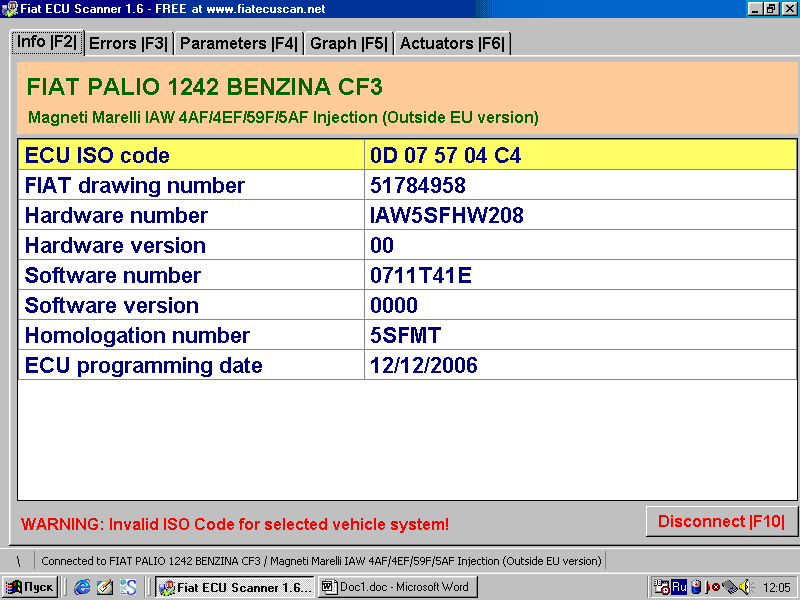Launch Internet Explorer from quick launch
This screenshot has height=600, width=800.
pyautogui.click(x=82, y=587)
